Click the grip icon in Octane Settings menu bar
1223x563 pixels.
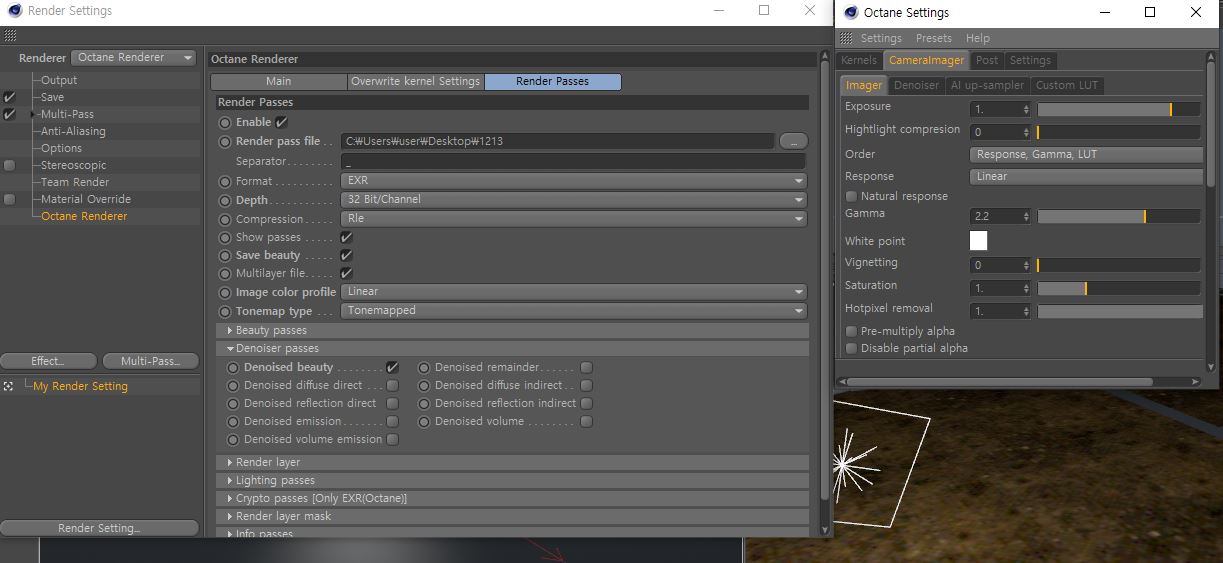point(847,38)
